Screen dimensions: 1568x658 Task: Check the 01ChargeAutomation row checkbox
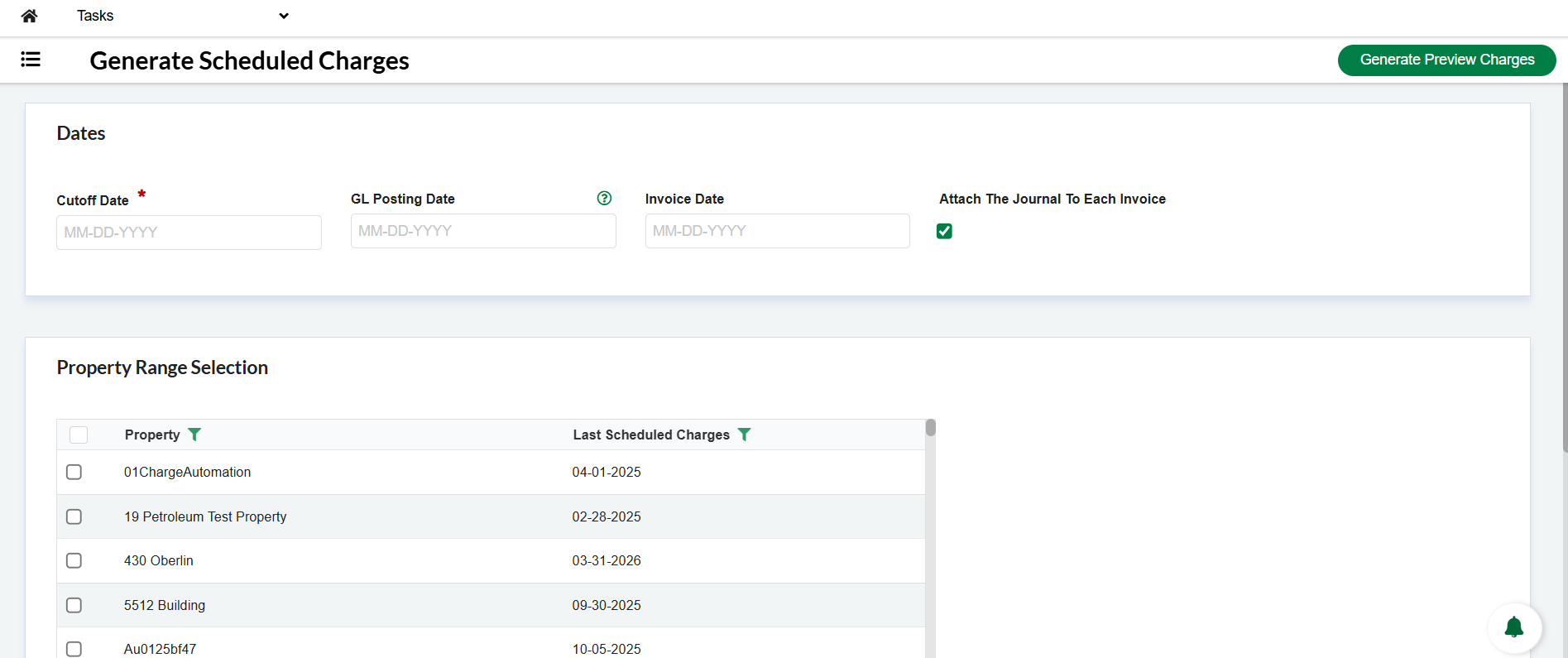pos(74,472)
